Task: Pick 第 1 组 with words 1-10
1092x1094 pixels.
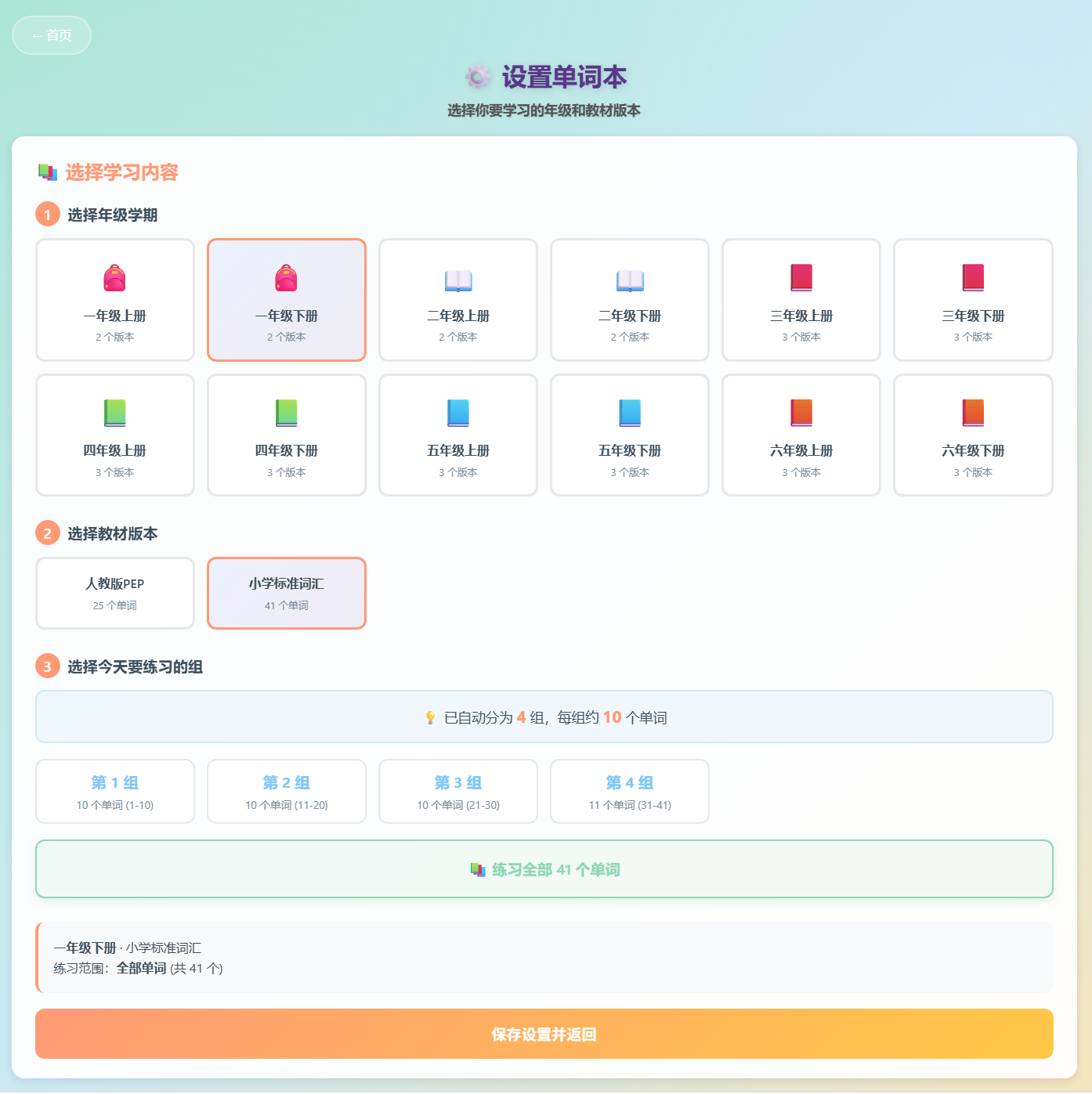Action: coord(115,791)
